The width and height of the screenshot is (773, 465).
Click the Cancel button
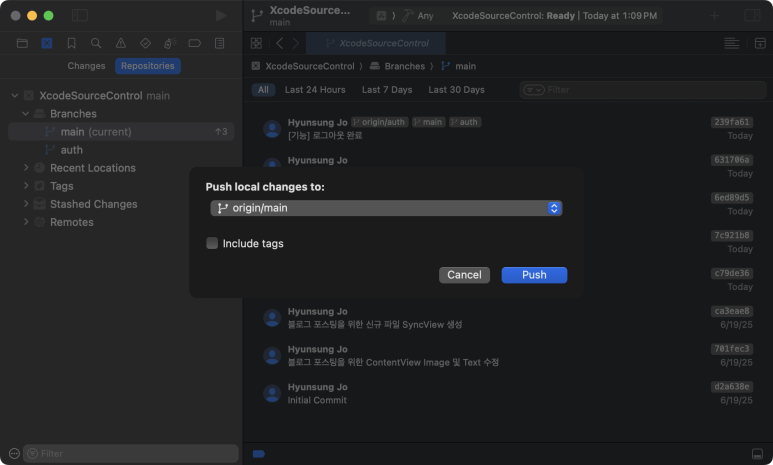pyautogui.click(x=464, y=275)
